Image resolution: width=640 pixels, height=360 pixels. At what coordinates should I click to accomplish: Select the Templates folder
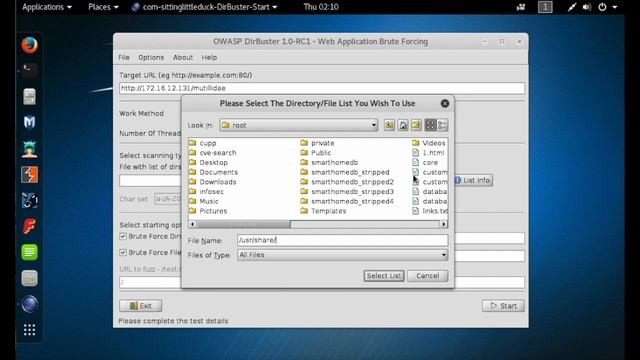pyautogui.click(x=323, y=211)
